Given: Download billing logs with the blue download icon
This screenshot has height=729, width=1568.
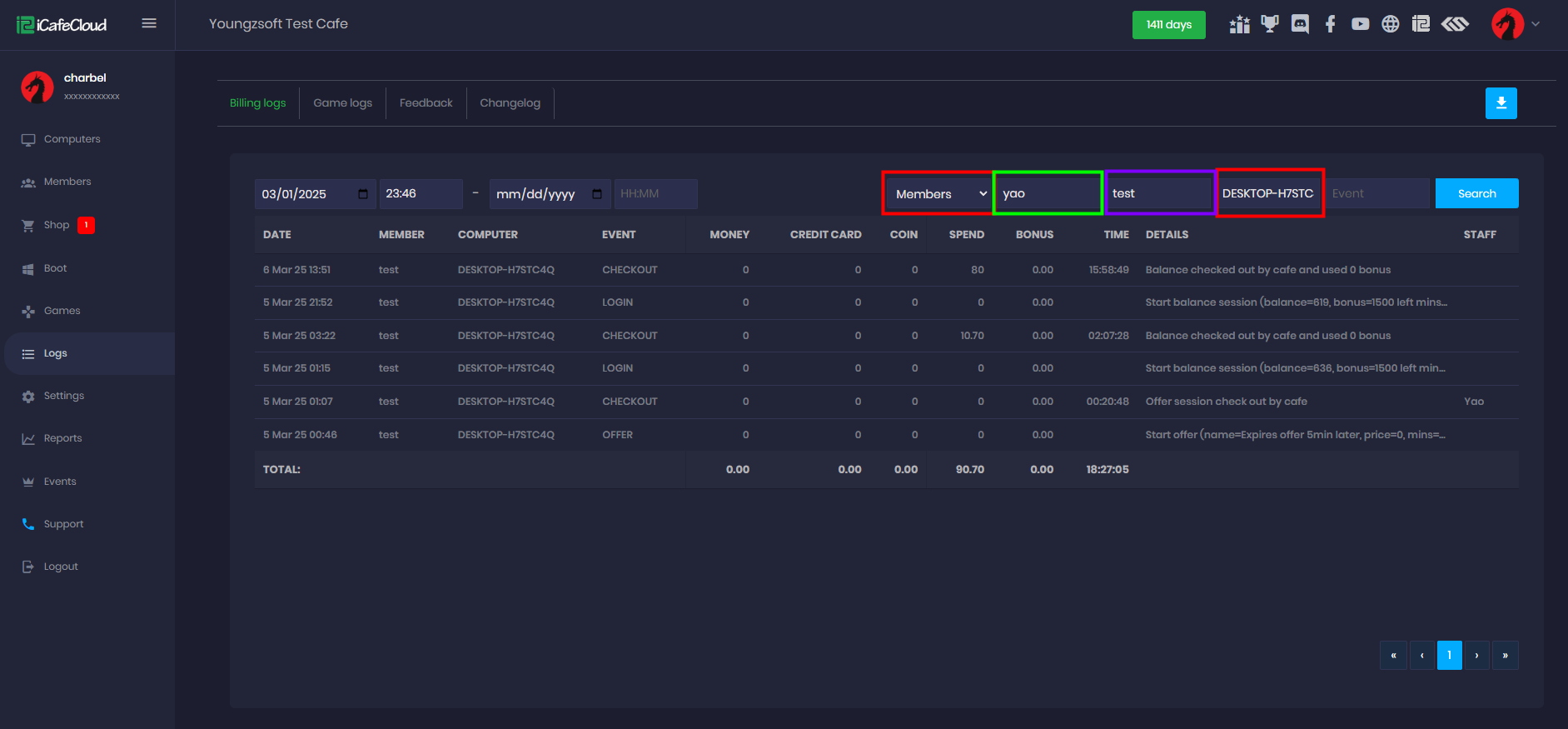Looking at the screenshot, I should (1501, 103).
